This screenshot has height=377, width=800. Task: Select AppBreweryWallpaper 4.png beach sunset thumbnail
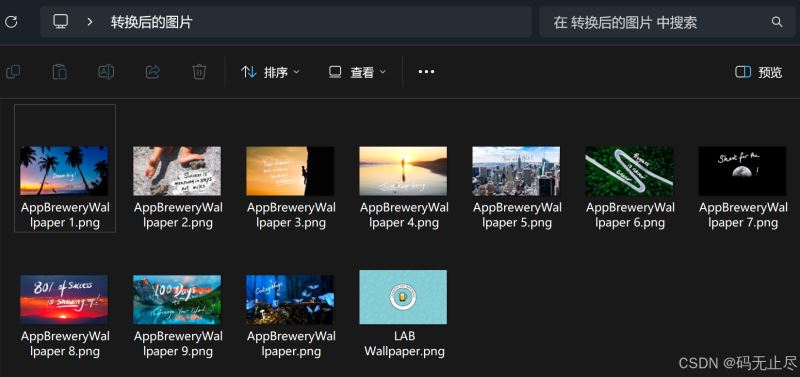[403, 171]
